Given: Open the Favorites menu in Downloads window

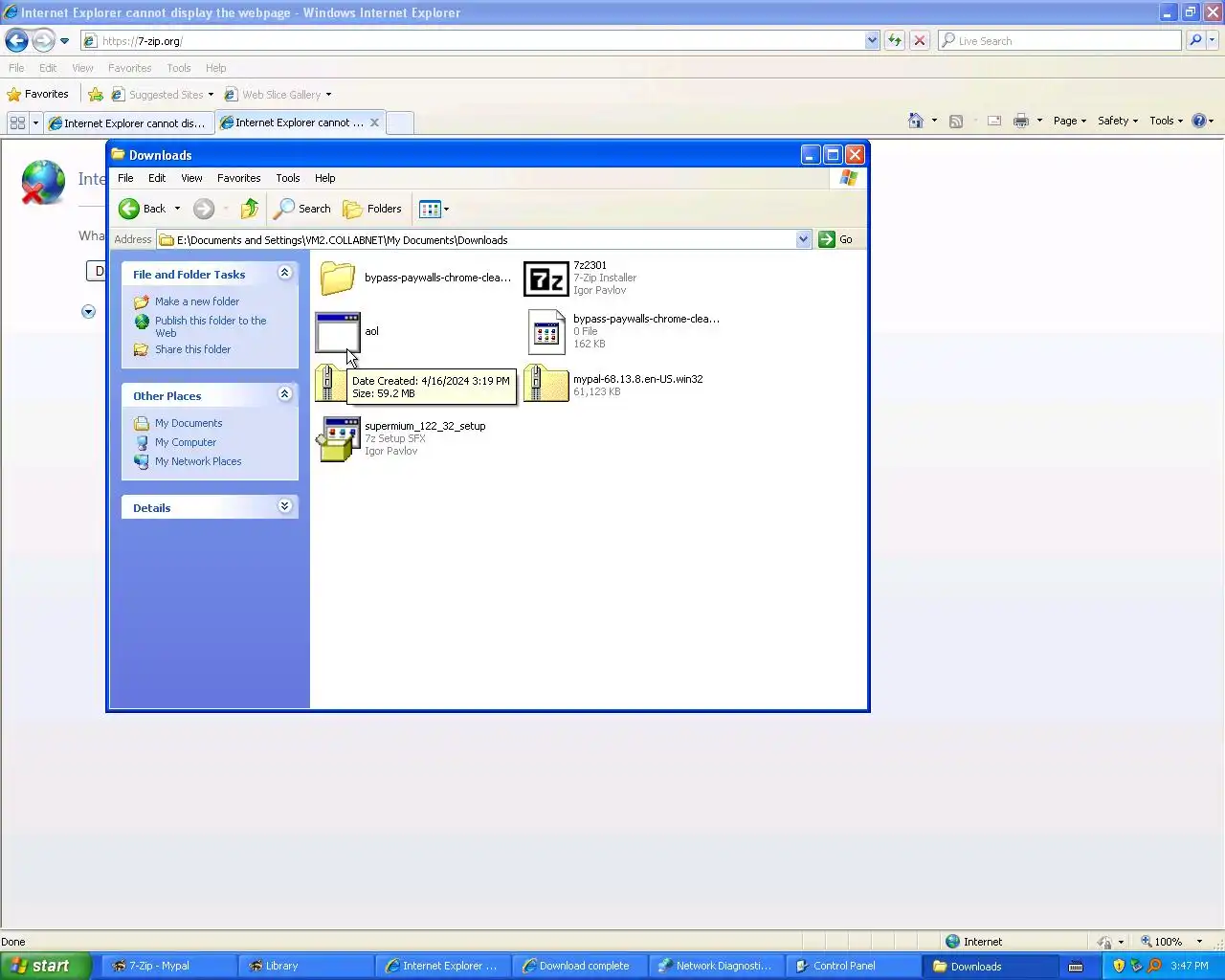Looking at the screenshot, I should 238,178.
